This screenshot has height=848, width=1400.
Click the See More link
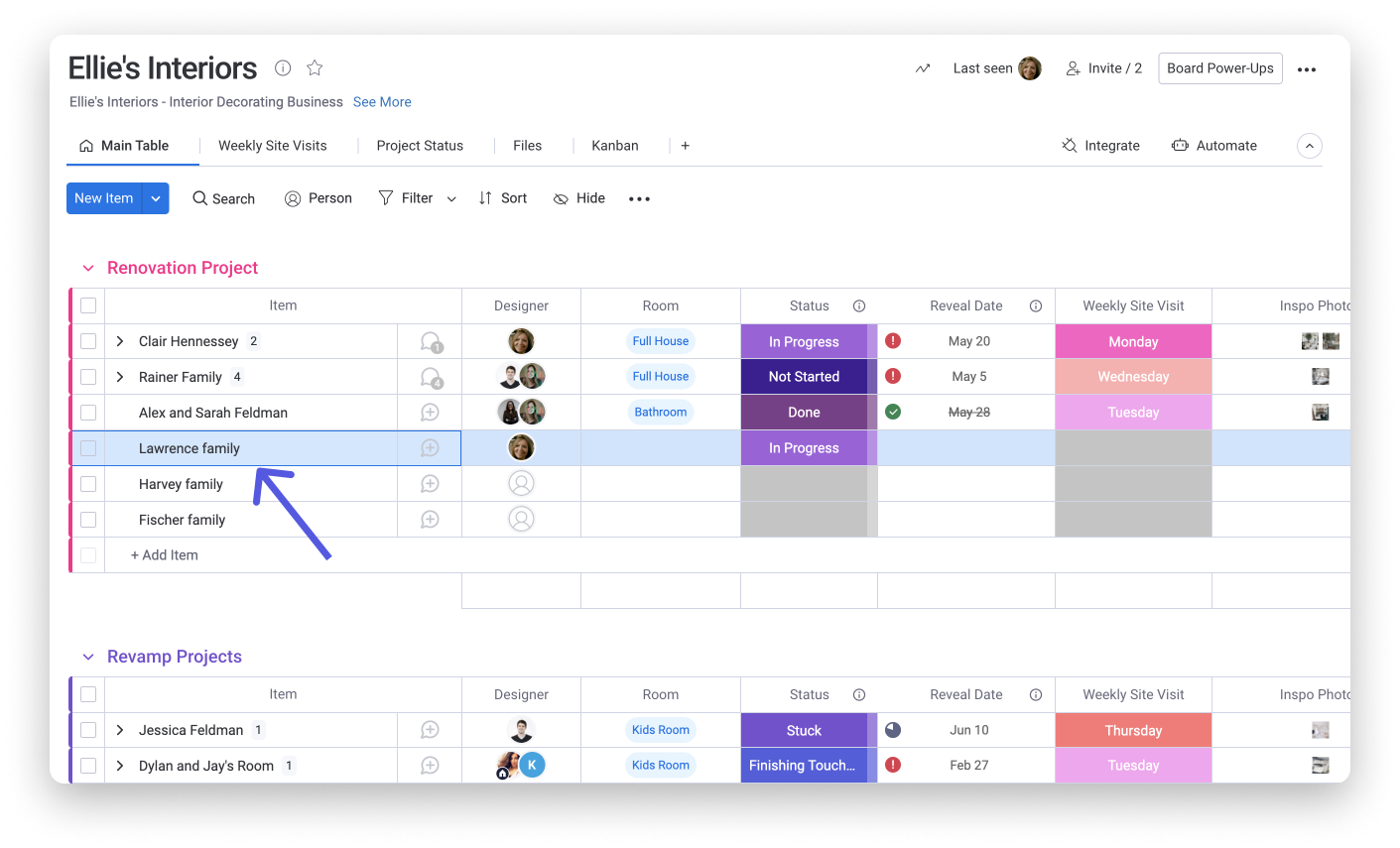point(382,102)
